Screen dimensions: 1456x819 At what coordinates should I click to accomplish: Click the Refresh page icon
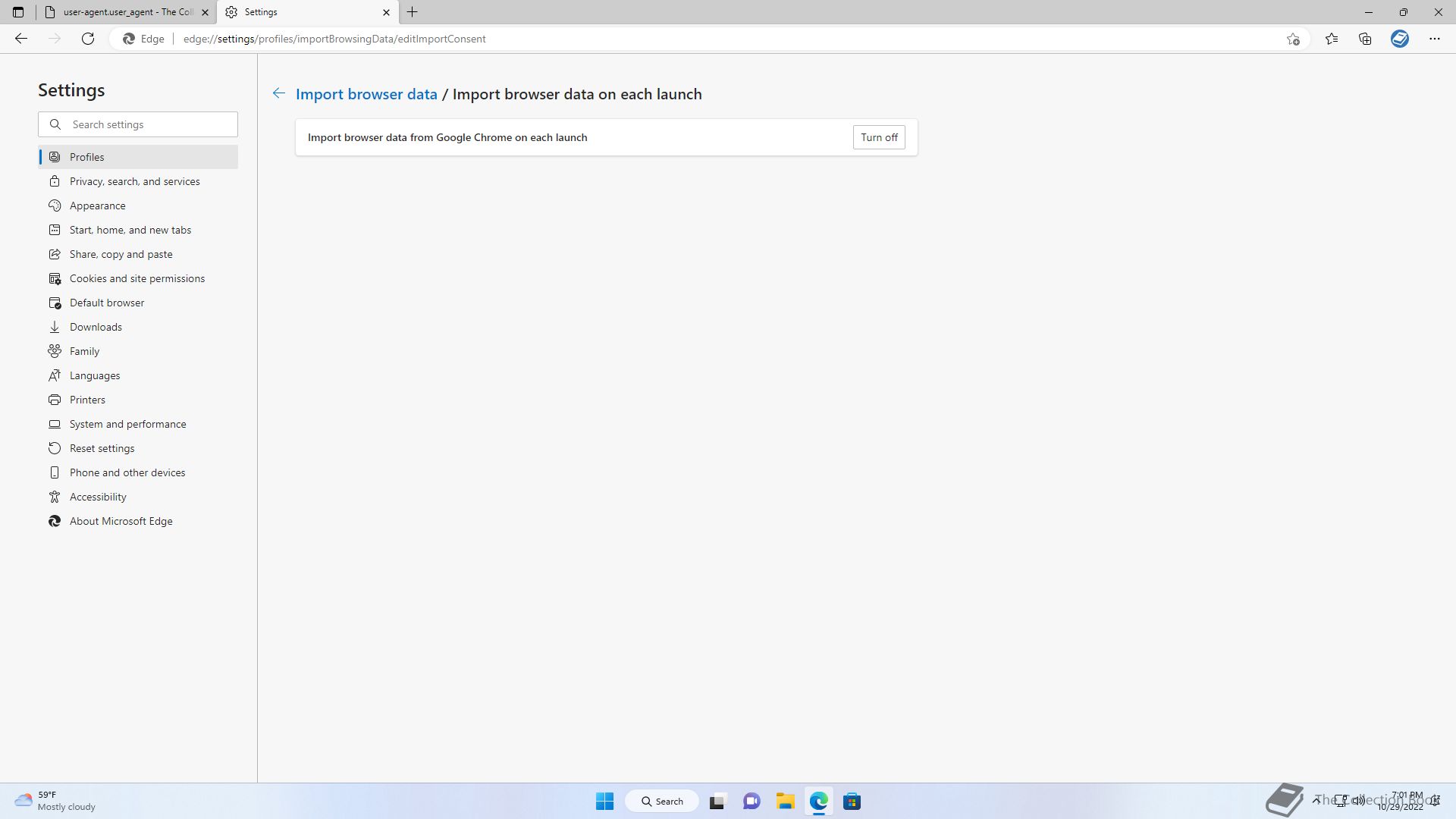(x=88, y=39)
